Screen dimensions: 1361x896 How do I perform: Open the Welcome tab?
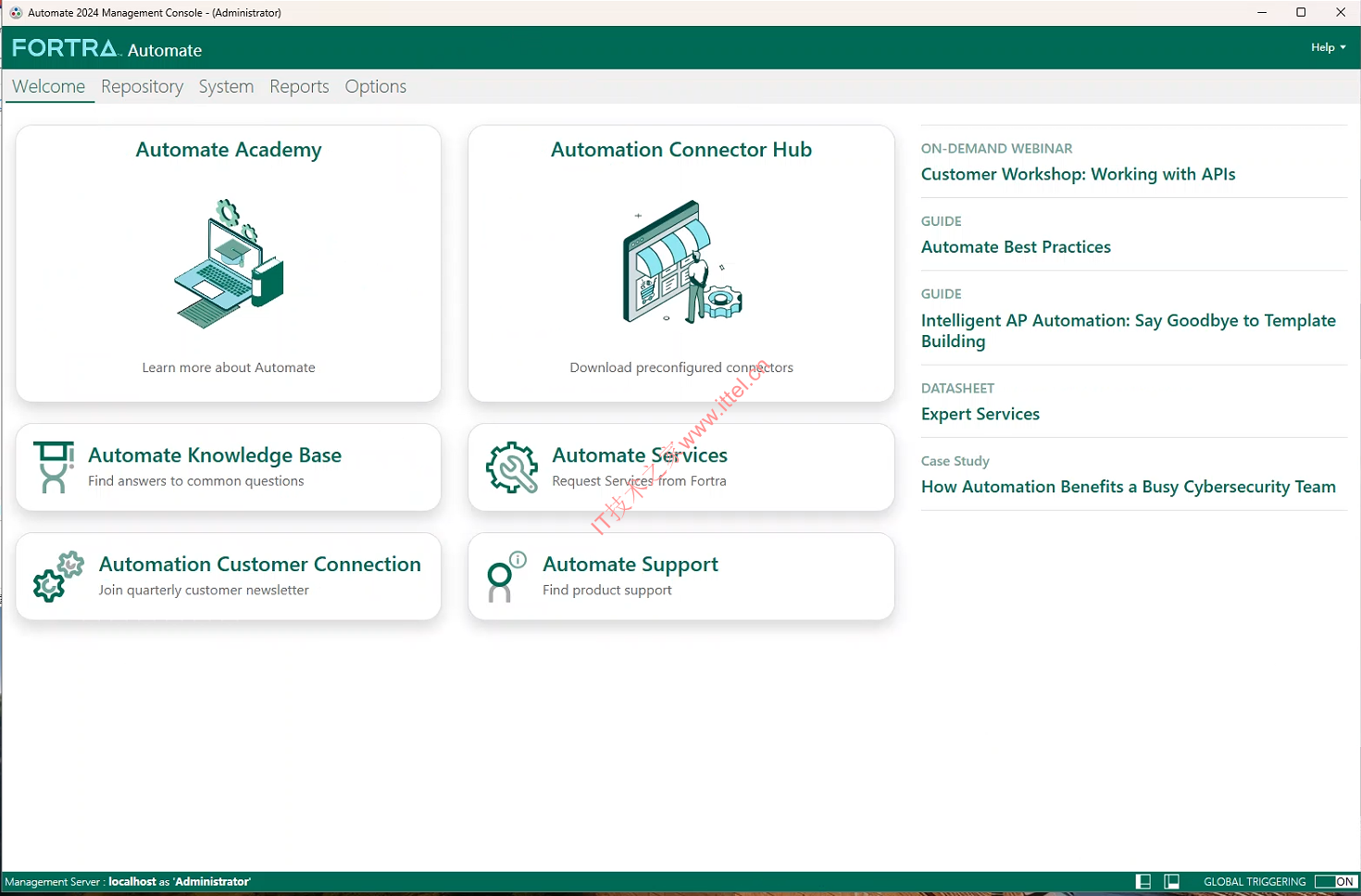tap(48, 86)
